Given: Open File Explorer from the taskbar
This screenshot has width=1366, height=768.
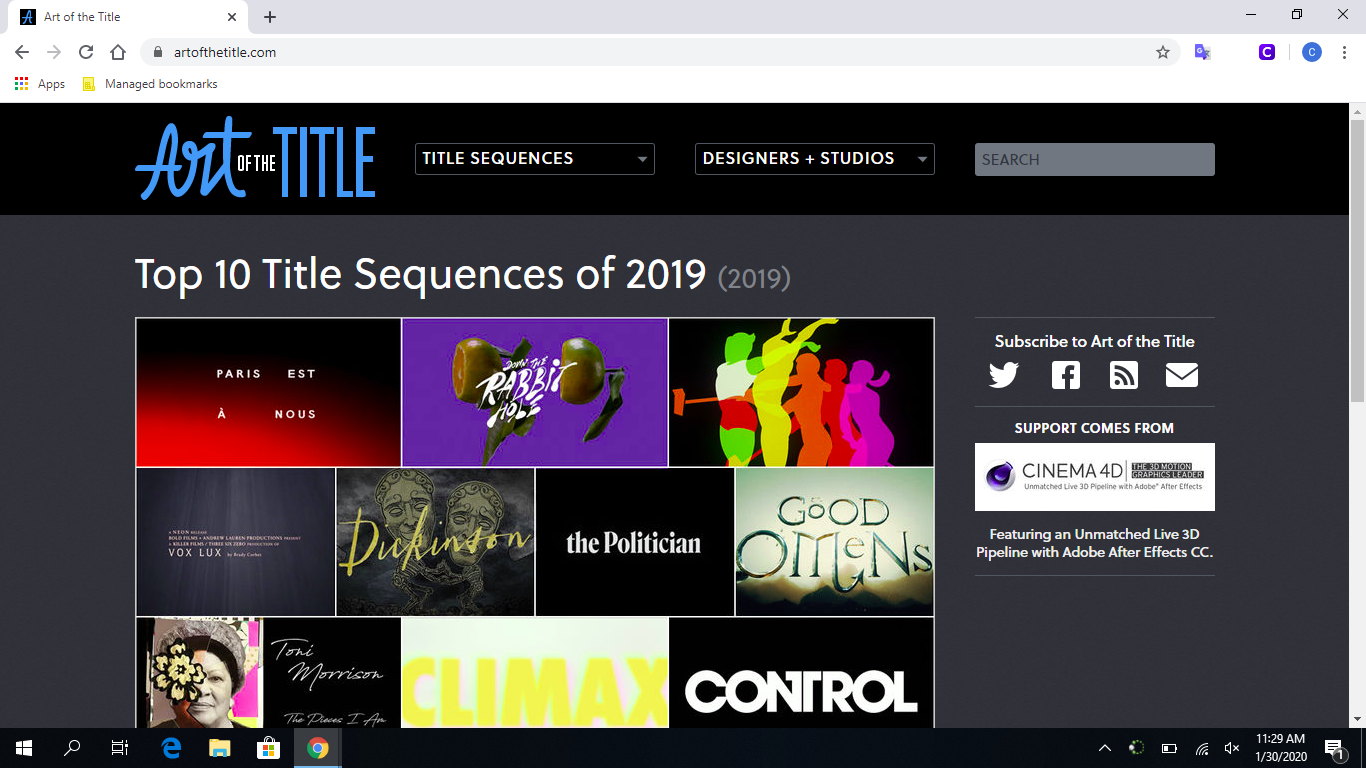Looking at the screenshot, I should click(219, 748).
